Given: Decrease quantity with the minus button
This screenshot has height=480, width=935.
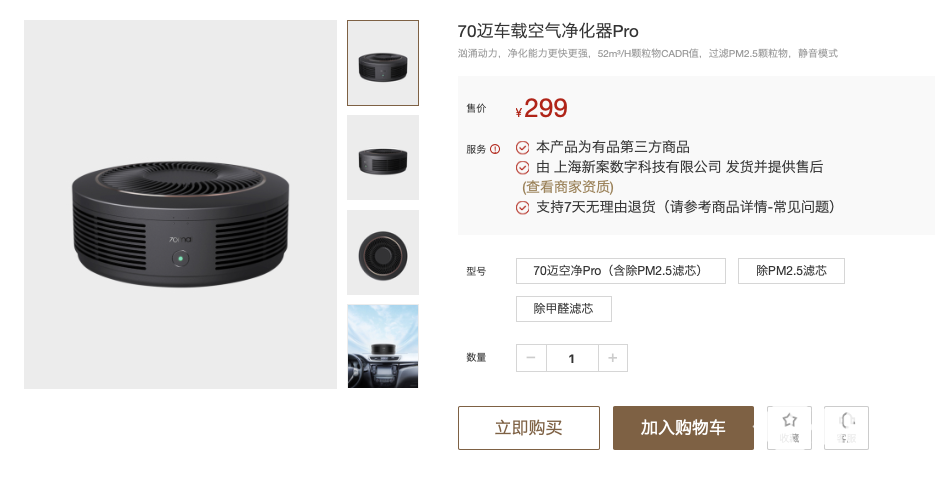Looking at the screenshot, I should [x=531, y=358].
